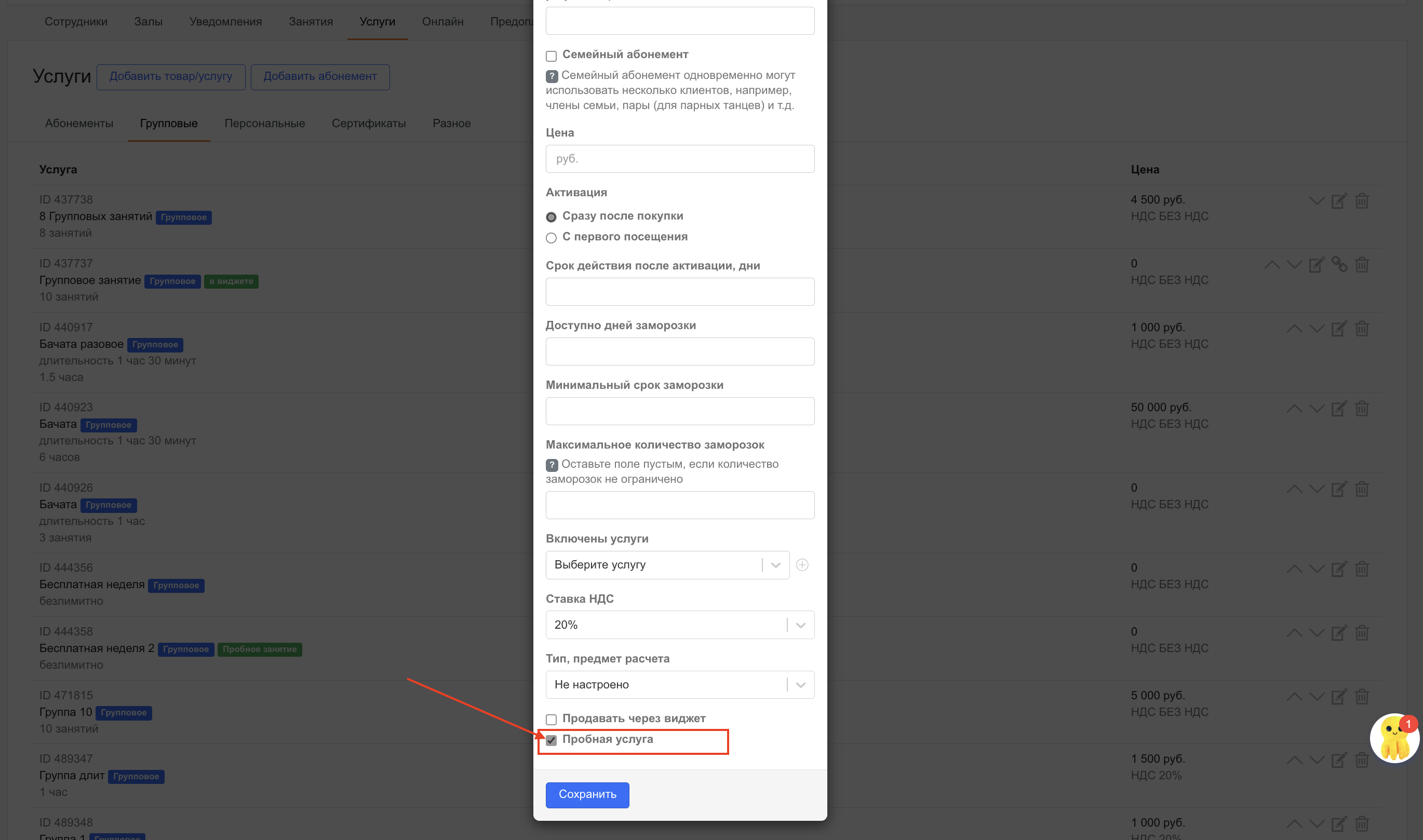
Task: Open the Выберите услугу dropdown
Action: [x=666, y=565]
